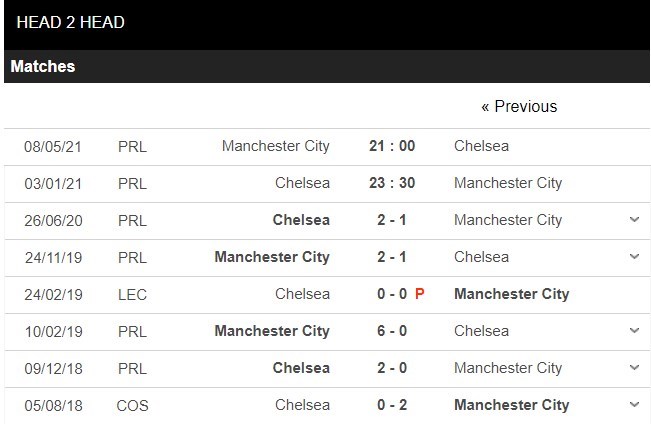Click Manchester City home team on 08/05/21

click(275, 146)
